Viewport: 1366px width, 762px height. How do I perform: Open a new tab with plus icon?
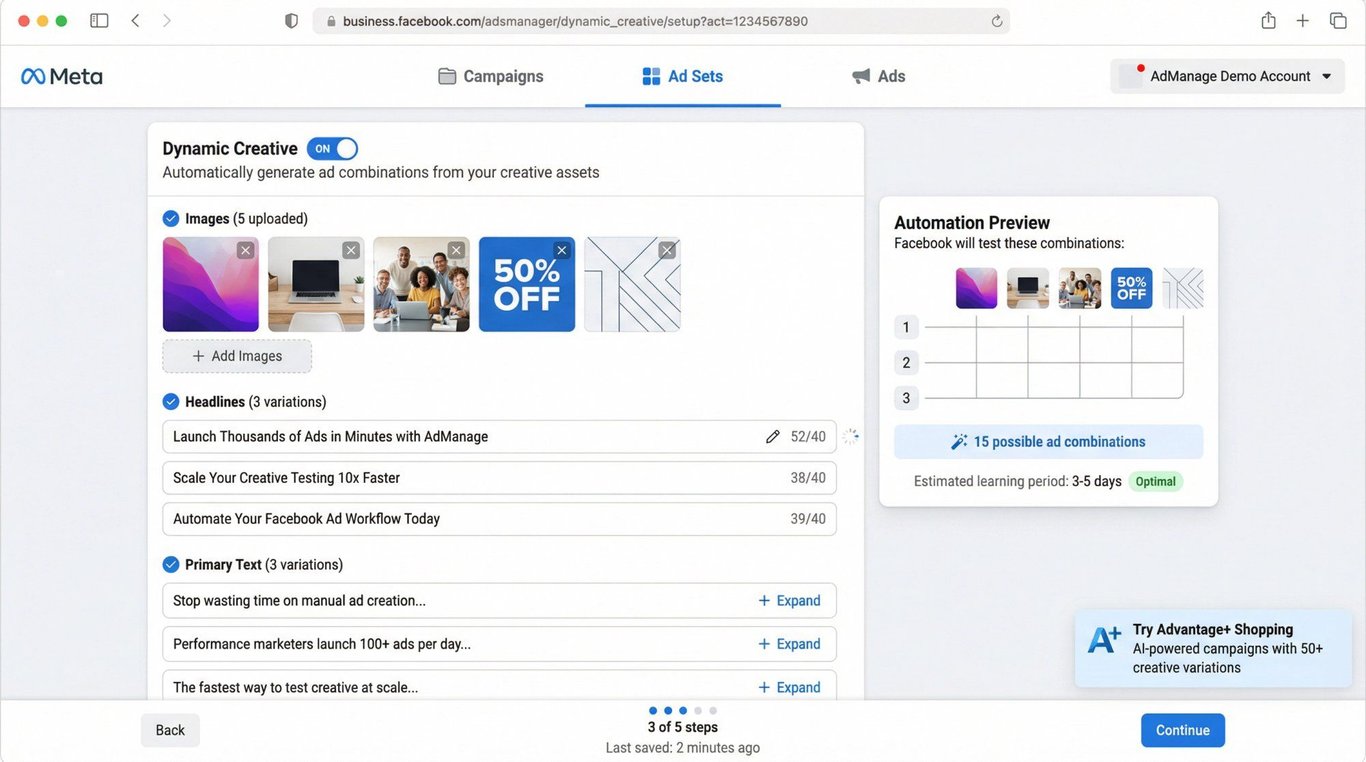(1302, 21)
